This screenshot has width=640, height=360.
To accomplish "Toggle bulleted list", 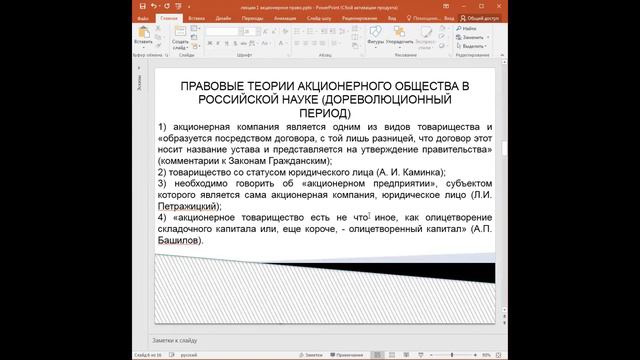I will pyautogui.click(x=297, y=31).
